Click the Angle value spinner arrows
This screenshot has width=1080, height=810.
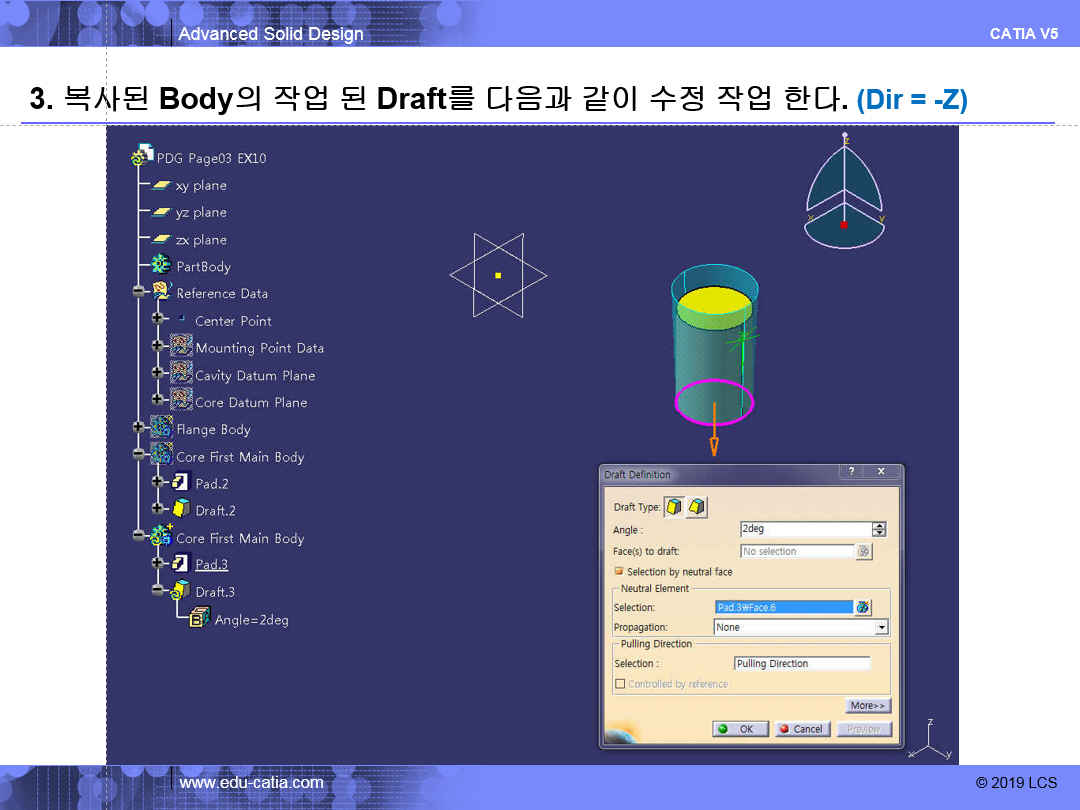coord(879,529)
